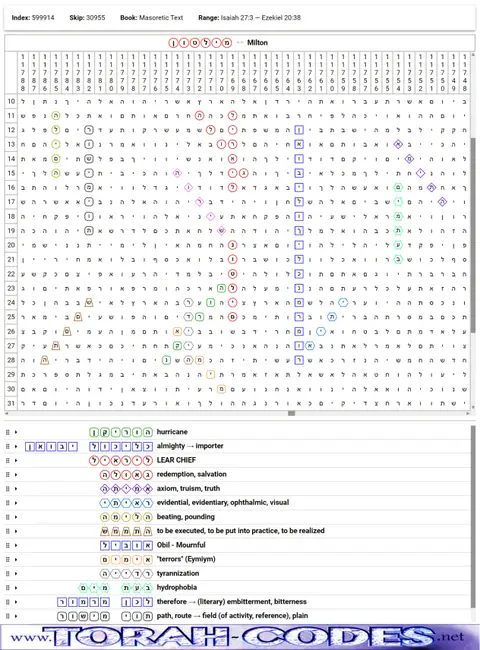Click the drag handle of the tyrannization row
This screenshot has height=650, width=480.
7,573
